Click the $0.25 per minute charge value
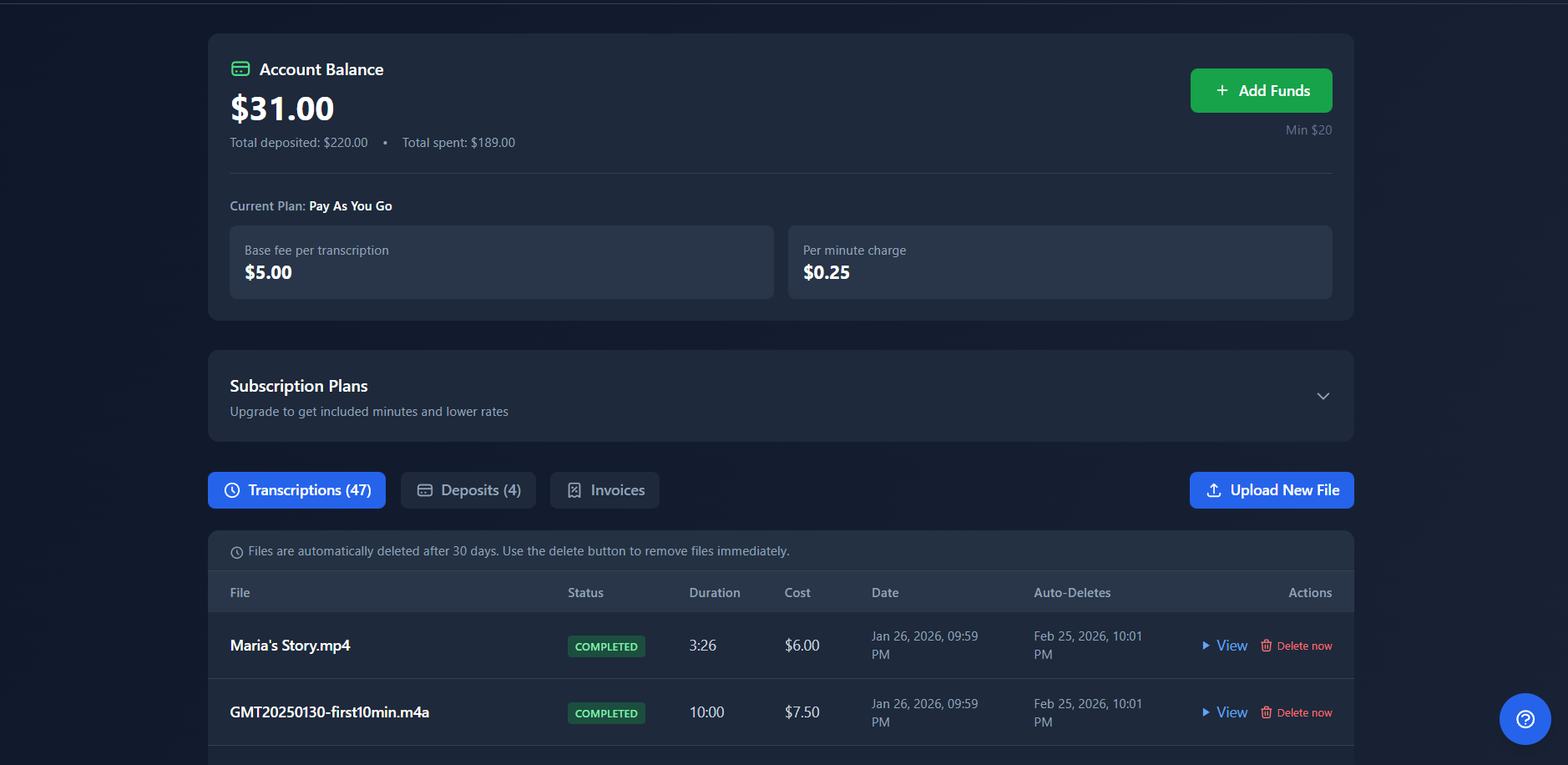Image resolution: width=1568 pixels, height=765 pixels. [x=827, y=272]
